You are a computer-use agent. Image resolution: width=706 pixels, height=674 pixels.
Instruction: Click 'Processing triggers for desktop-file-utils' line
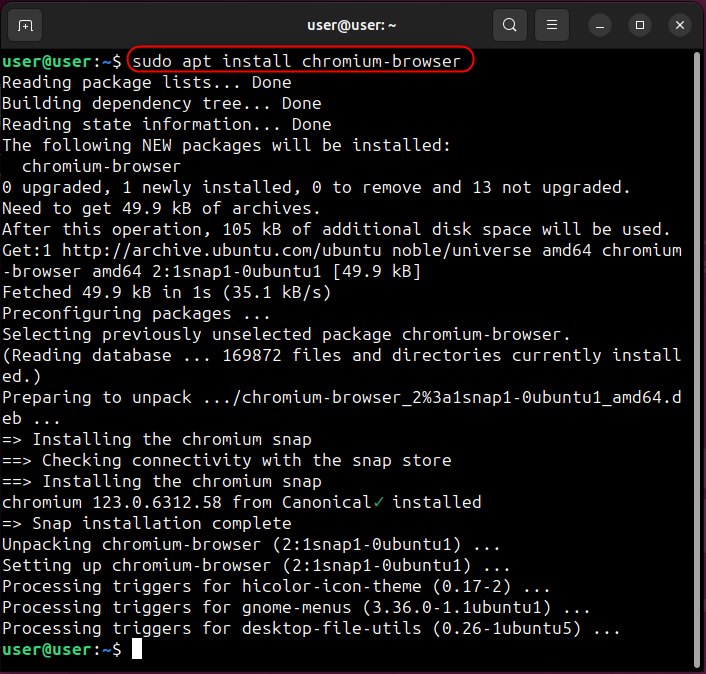[x=311, y=629]
